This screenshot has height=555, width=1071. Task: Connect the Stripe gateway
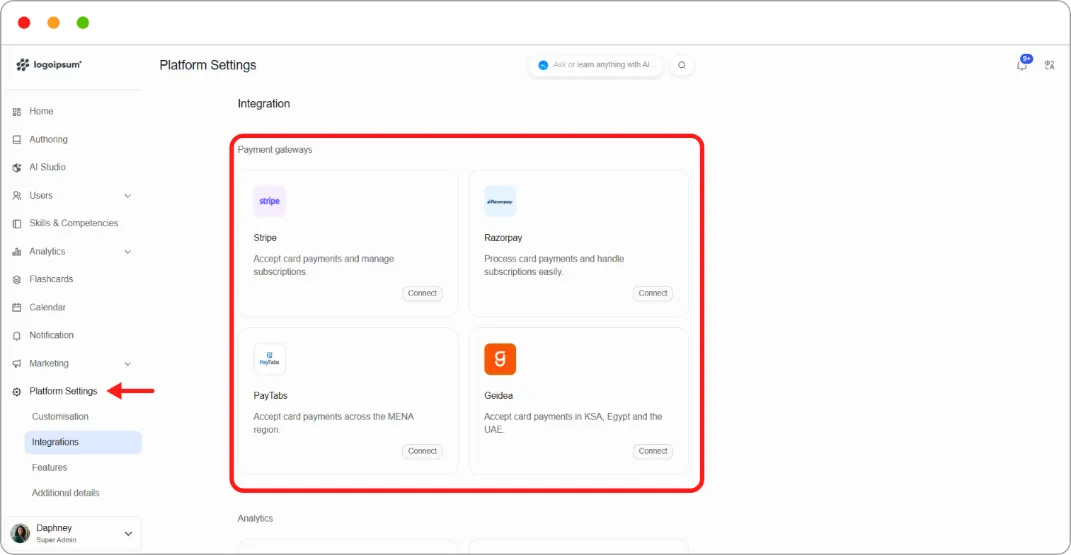click(x=422, y=294)
